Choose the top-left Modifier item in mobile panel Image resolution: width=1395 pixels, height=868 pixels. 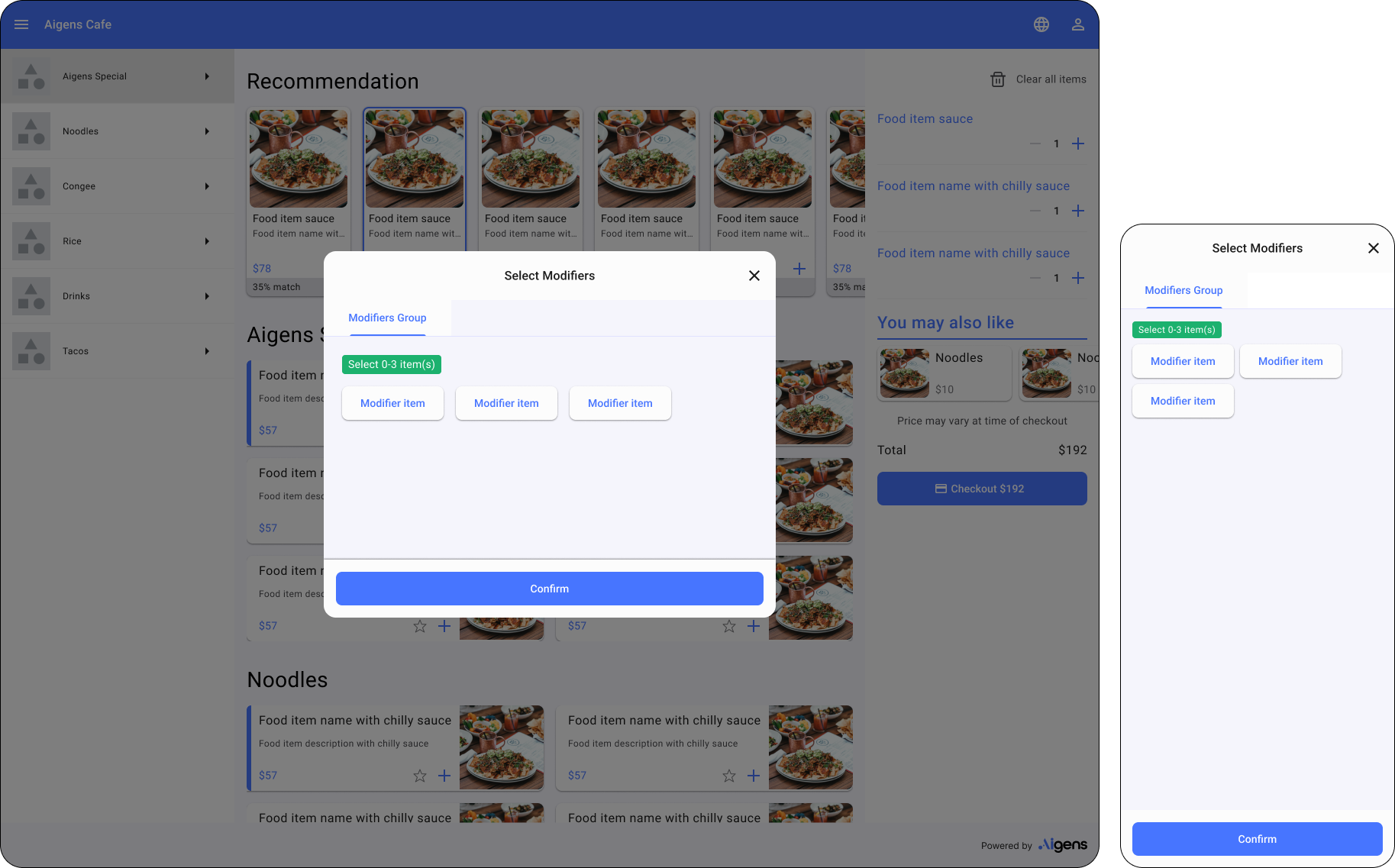1183,361
